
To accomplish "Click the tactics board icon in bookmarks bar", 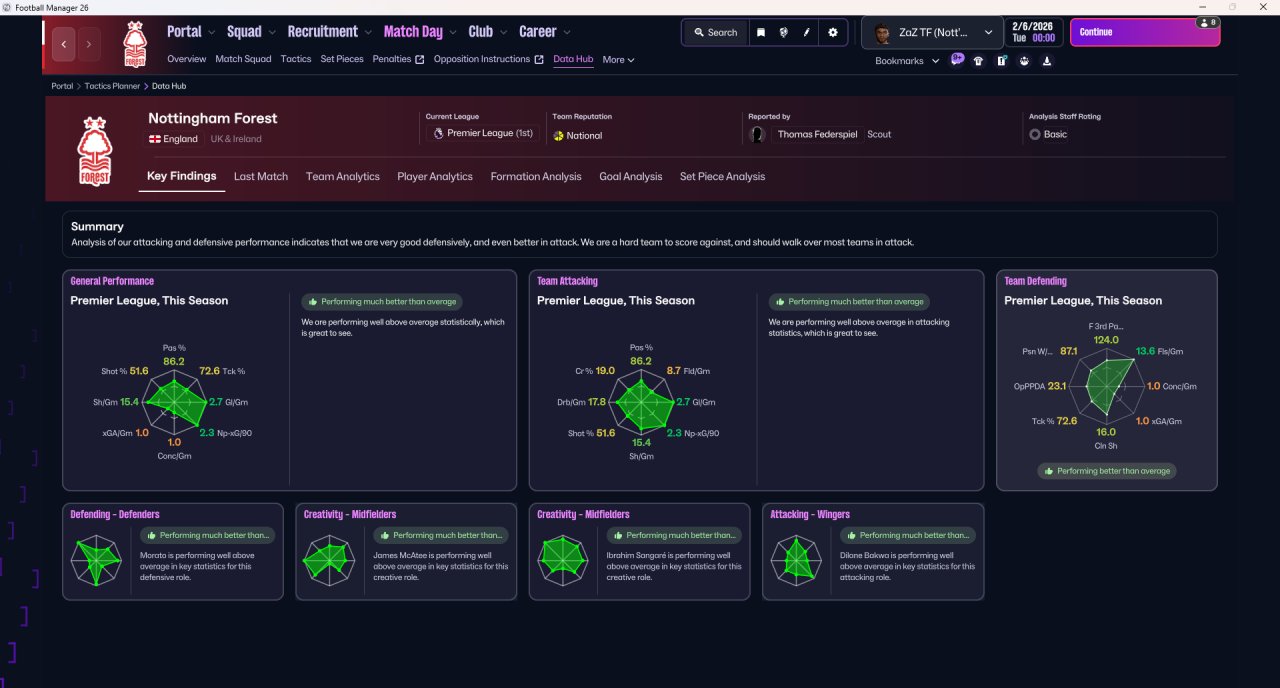I will tap(1001, 60).
